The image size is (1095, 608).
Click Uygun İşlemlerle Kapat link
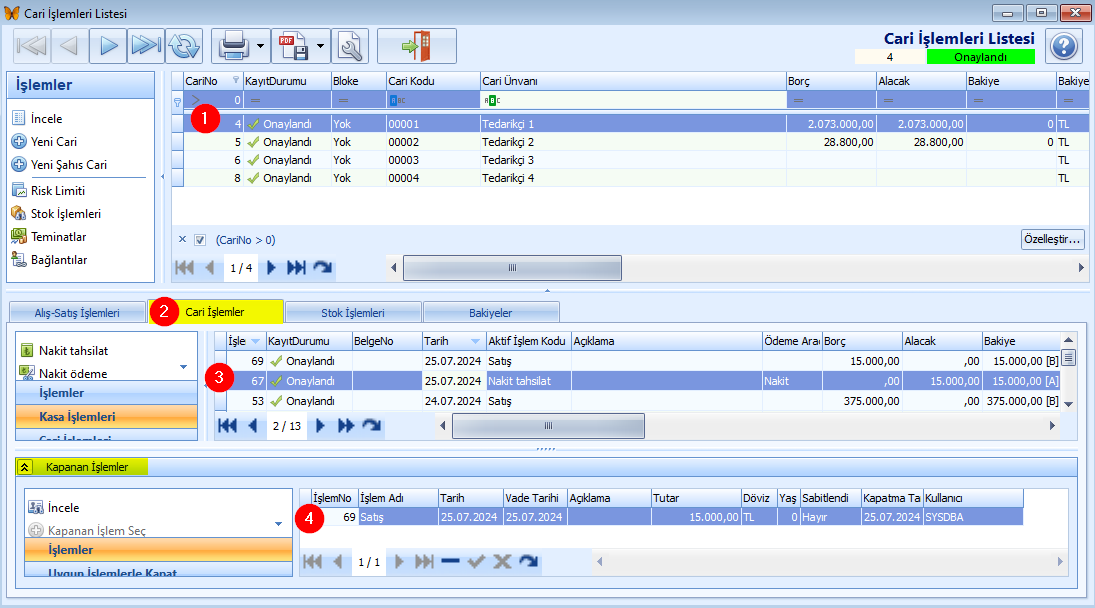112,573
